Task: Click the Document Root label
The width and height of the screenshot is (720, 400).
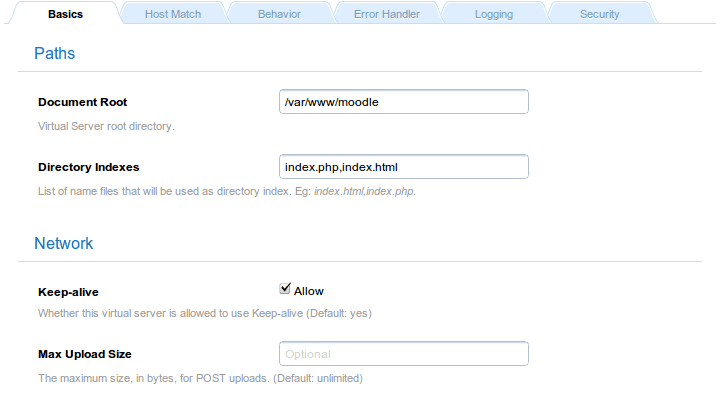Action: [82, 102]
